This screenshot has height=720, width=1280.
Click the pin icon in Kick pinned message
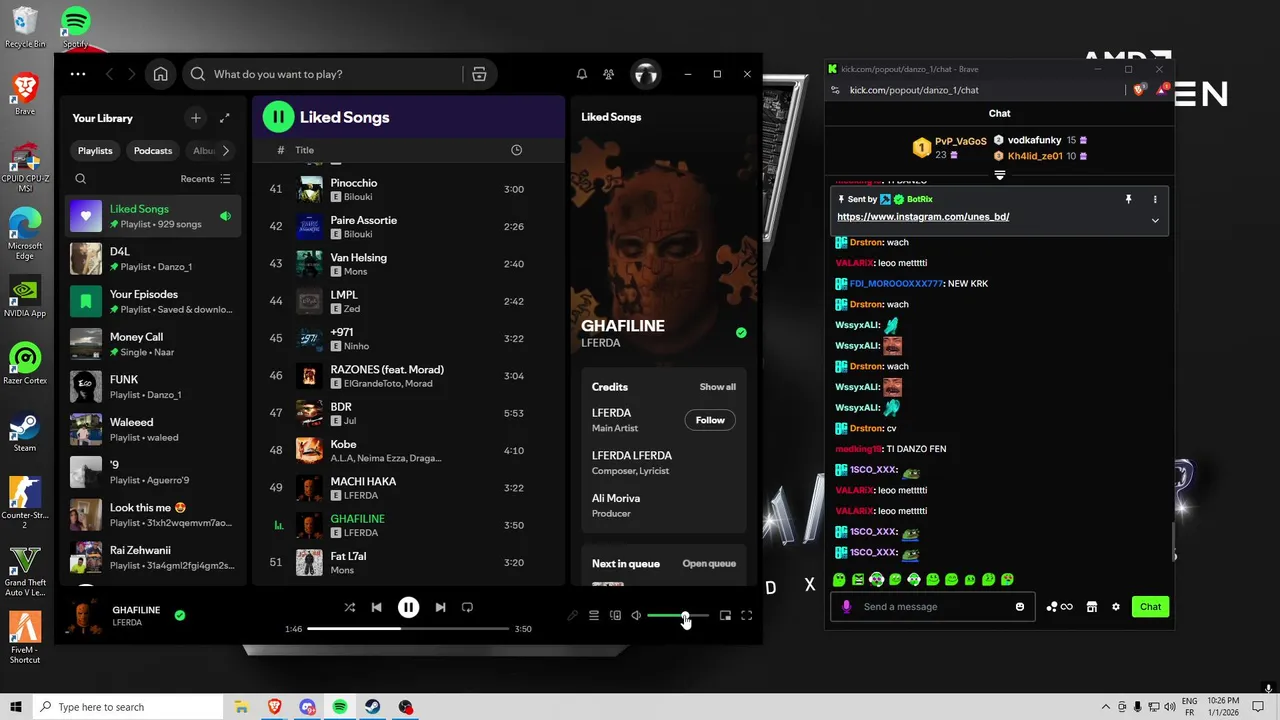click(1128, 199)
